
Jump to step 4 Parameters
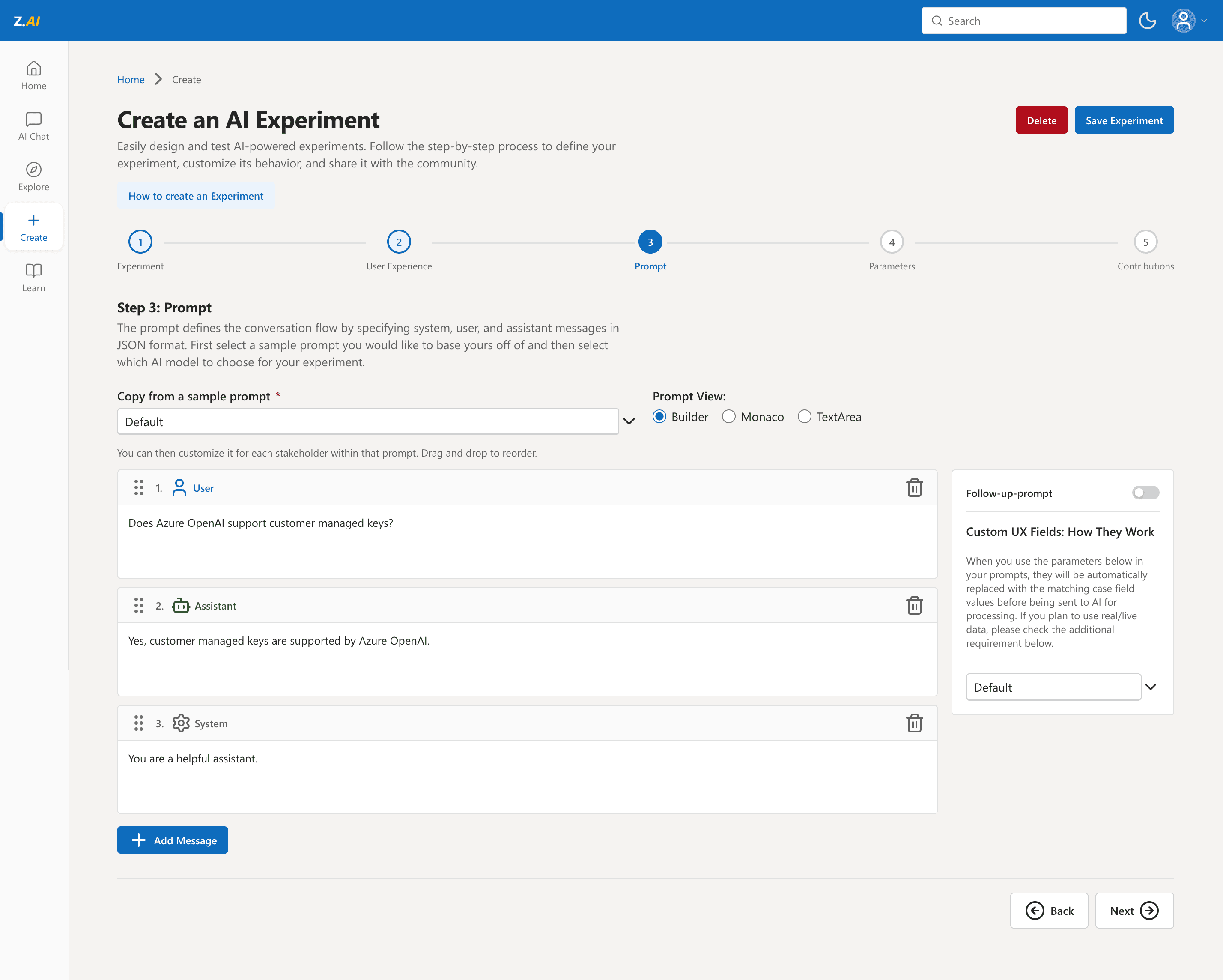[x=891, y=242]
